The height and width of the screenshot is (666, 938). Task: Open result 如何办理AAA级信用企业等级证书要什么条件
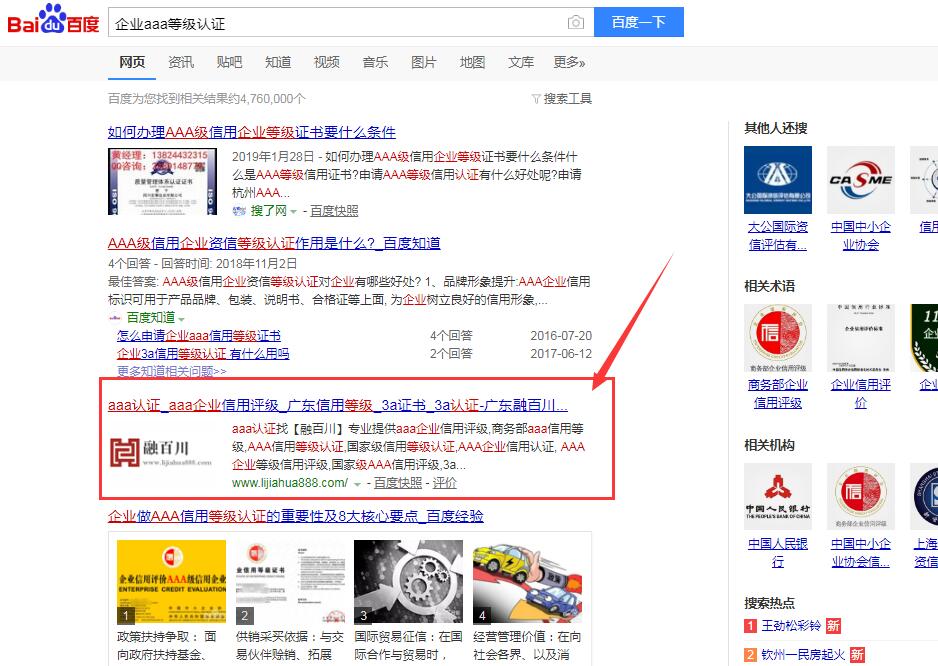tap(251, 132)
